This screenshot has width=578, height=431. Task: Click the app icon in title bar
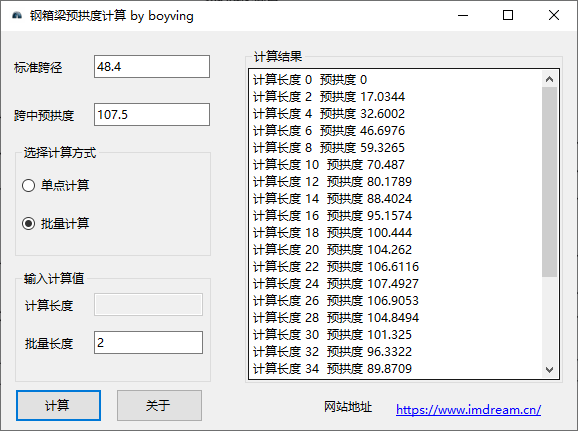[x=17, y=15]
